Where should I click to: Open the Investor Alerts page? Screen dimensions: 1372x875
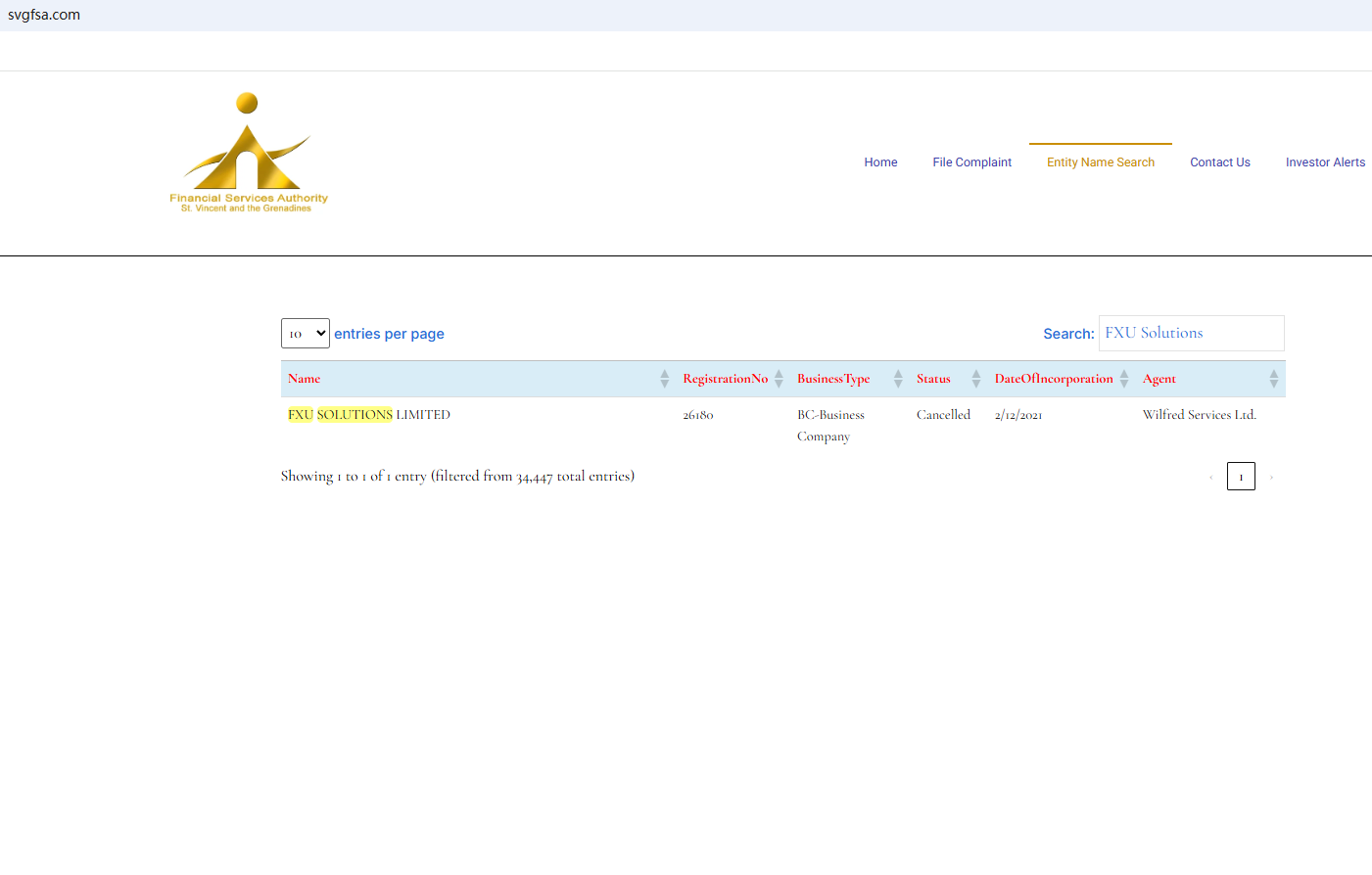(x=1325, y=162)
